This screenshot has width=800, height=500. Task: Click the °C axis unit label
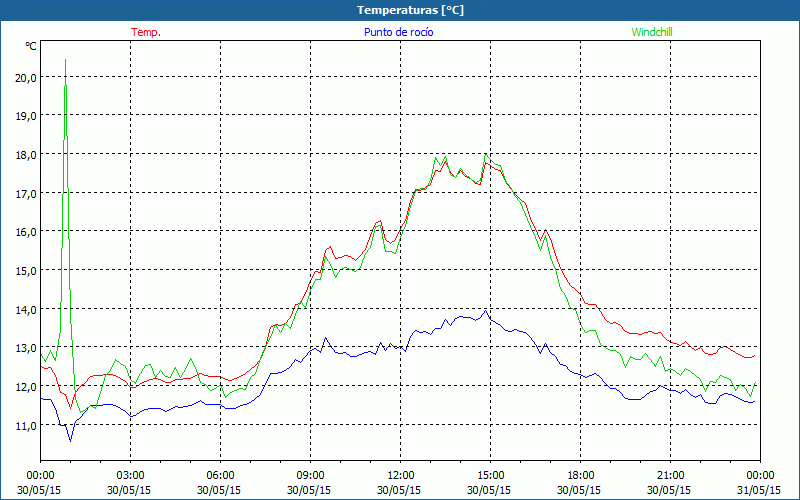point(31,46)
